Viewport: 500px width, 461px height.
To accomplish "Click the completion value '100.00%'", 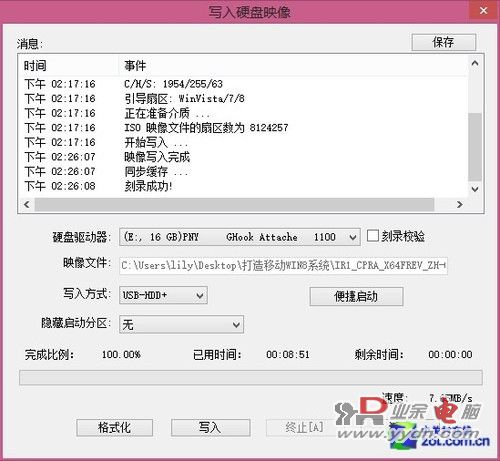I will point(121,354).
